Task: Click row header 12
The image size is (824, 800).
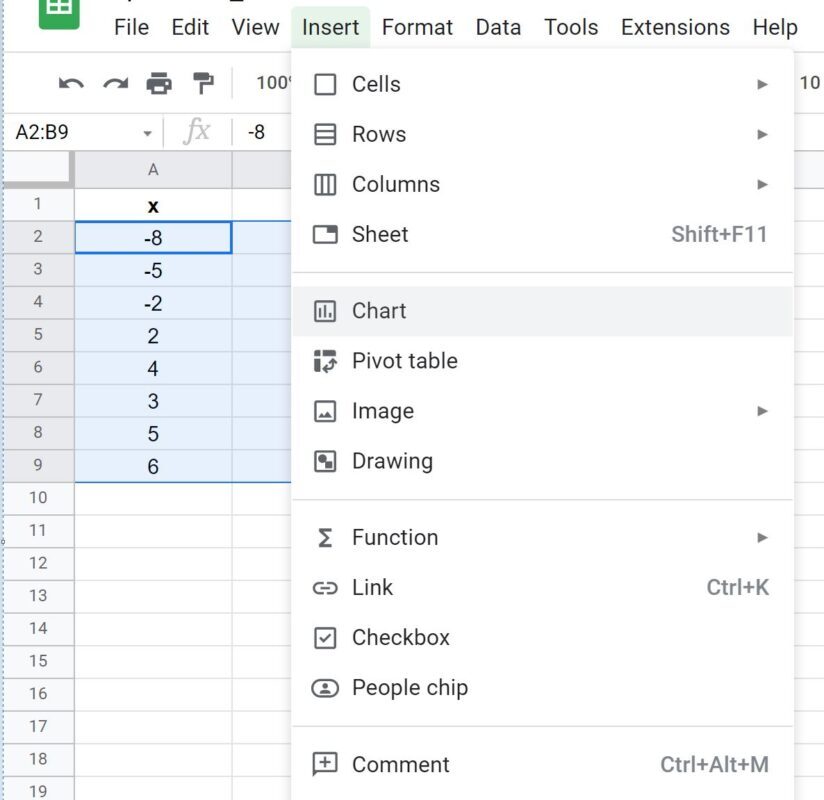Action: (x=38, y=563)
